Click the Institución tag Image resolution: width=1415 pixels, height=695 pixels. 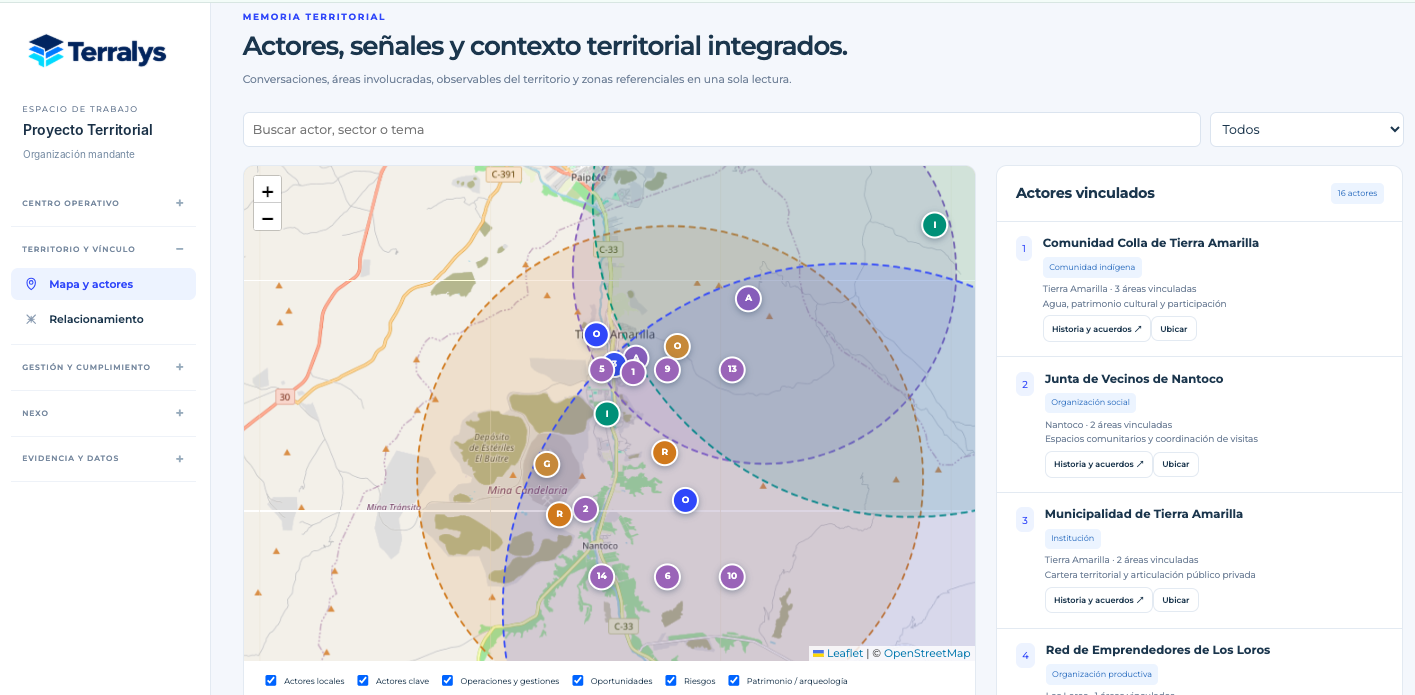pyautogui.click(x=1072, y=538)
